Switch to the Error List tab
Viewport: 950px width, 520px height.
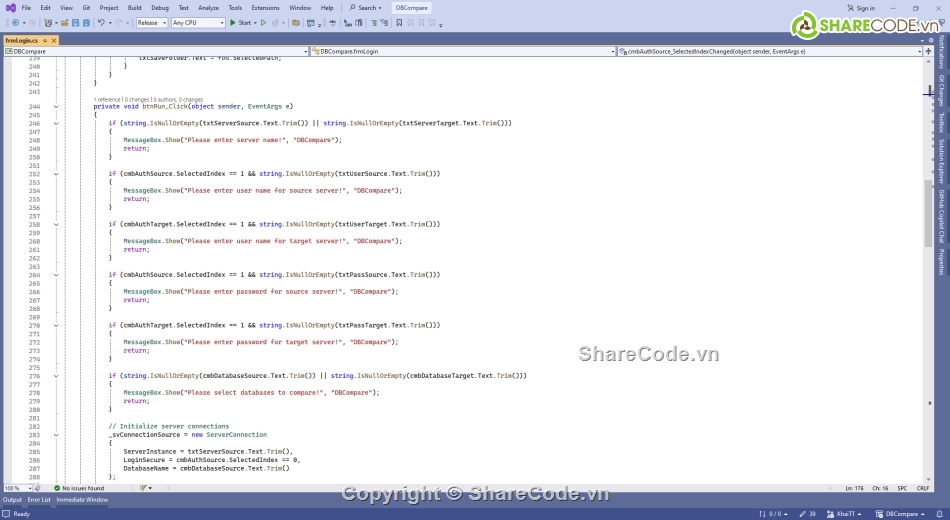point(39,500)
